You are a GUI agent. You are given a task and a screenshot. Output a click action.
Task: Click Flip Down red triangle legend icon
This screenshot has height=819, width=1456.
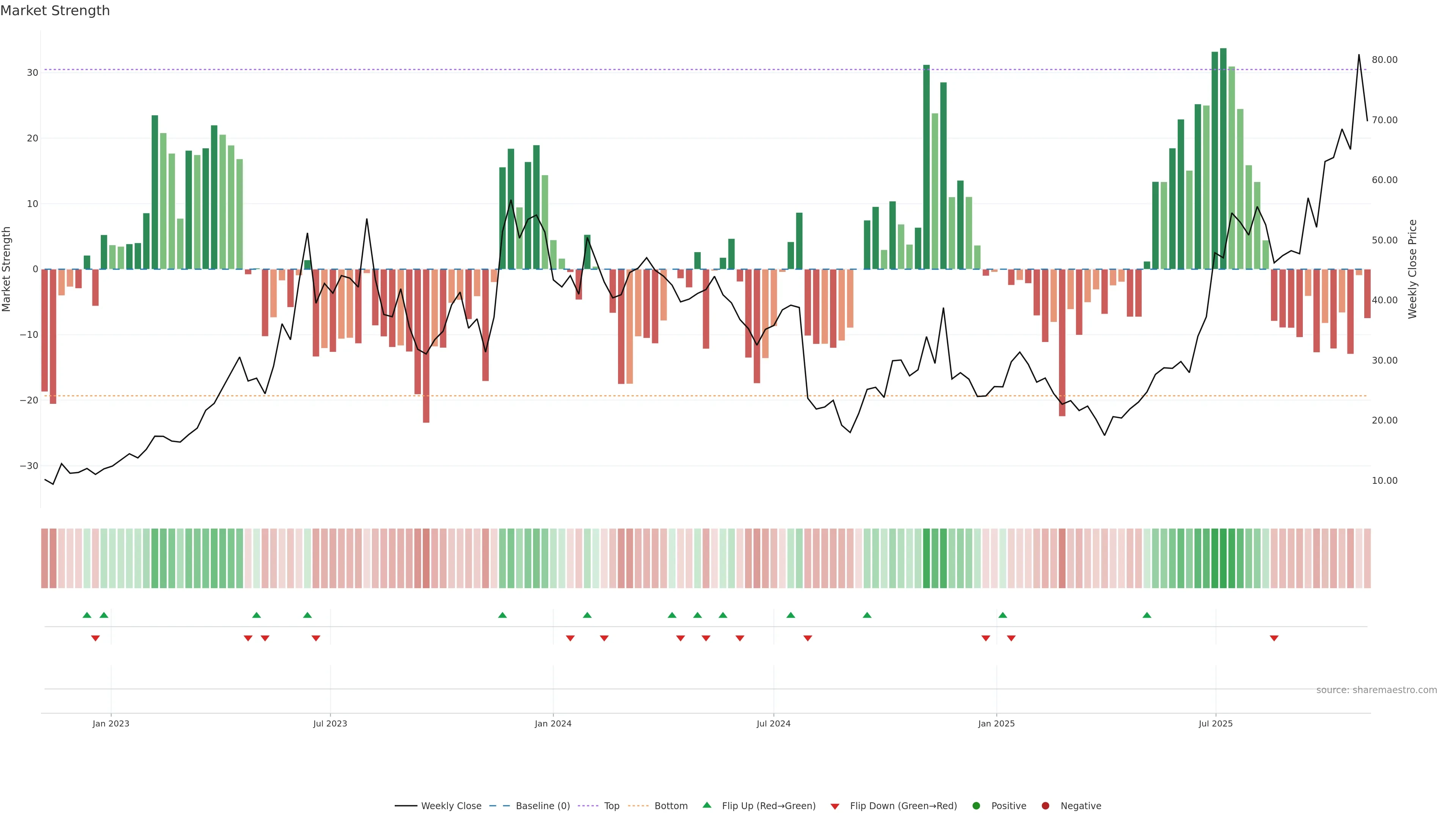click(x=835, y=806)
